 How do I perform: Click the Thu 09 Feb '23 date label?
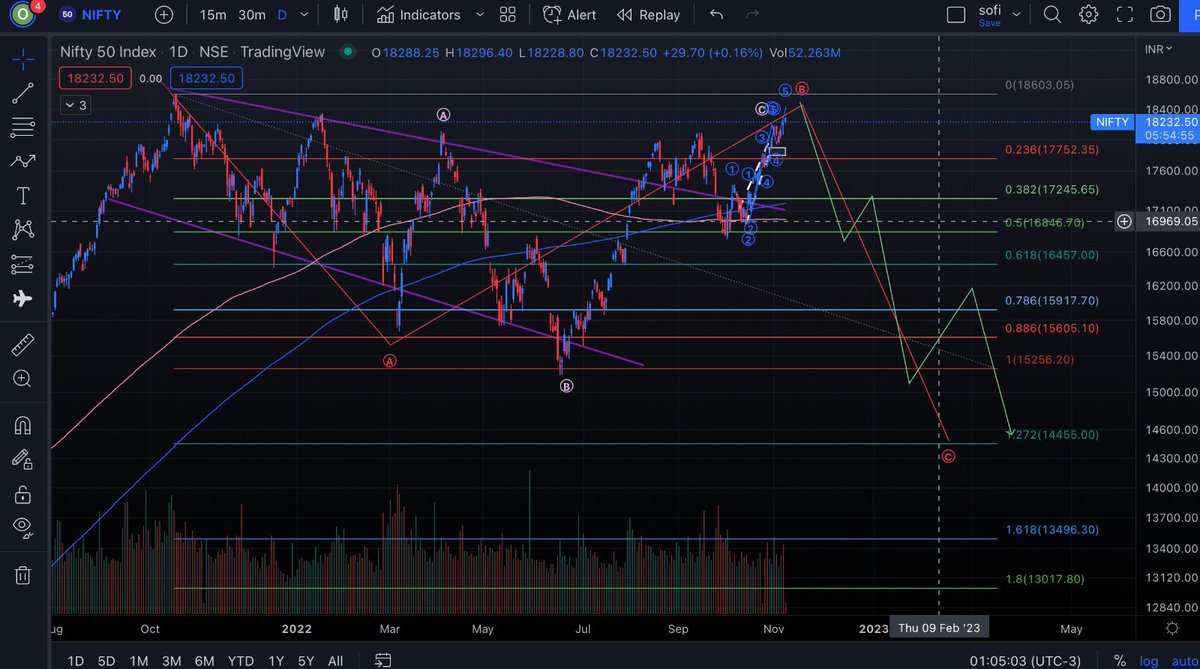tap(938, 628)
